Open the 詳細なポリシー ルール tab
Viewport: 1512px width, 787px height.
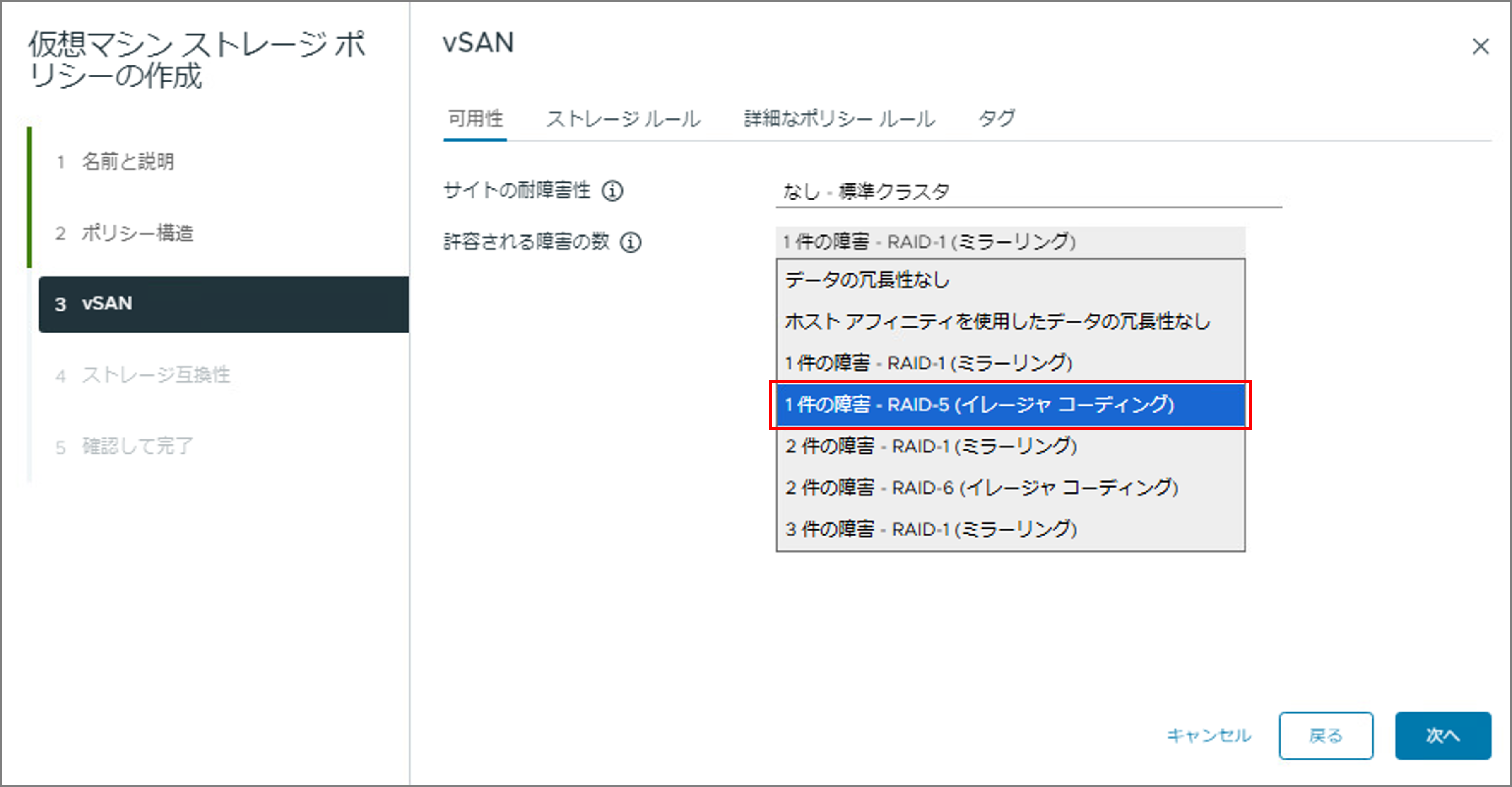coord(839,119)
